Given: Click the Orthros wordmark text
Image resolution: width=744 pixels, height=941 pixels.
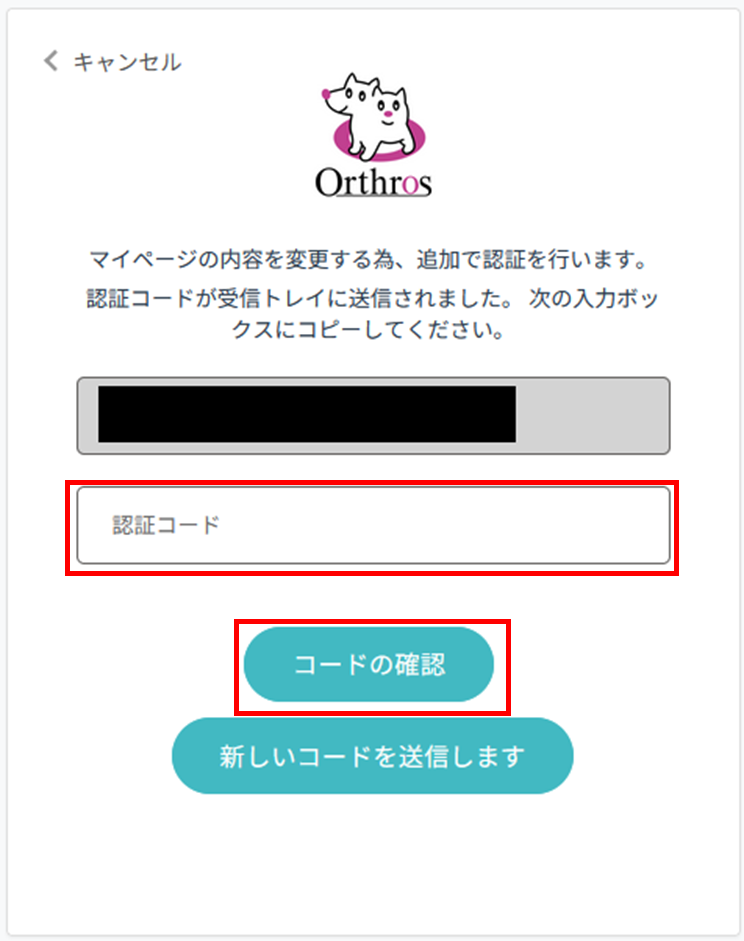Looking at the screenshot, I should (374, 182).
